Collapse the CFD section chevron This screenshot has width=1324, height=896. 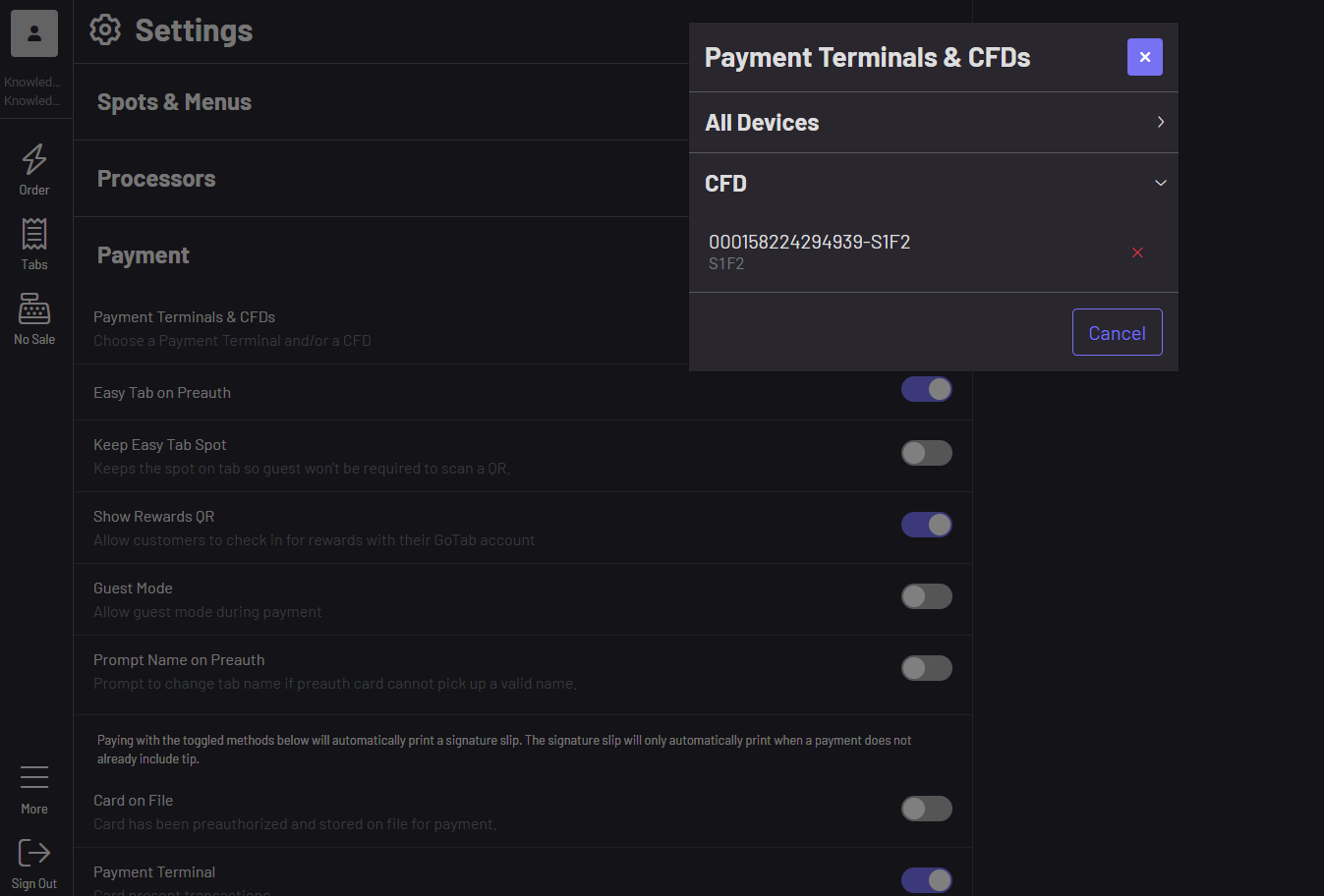coord(1160,183)
